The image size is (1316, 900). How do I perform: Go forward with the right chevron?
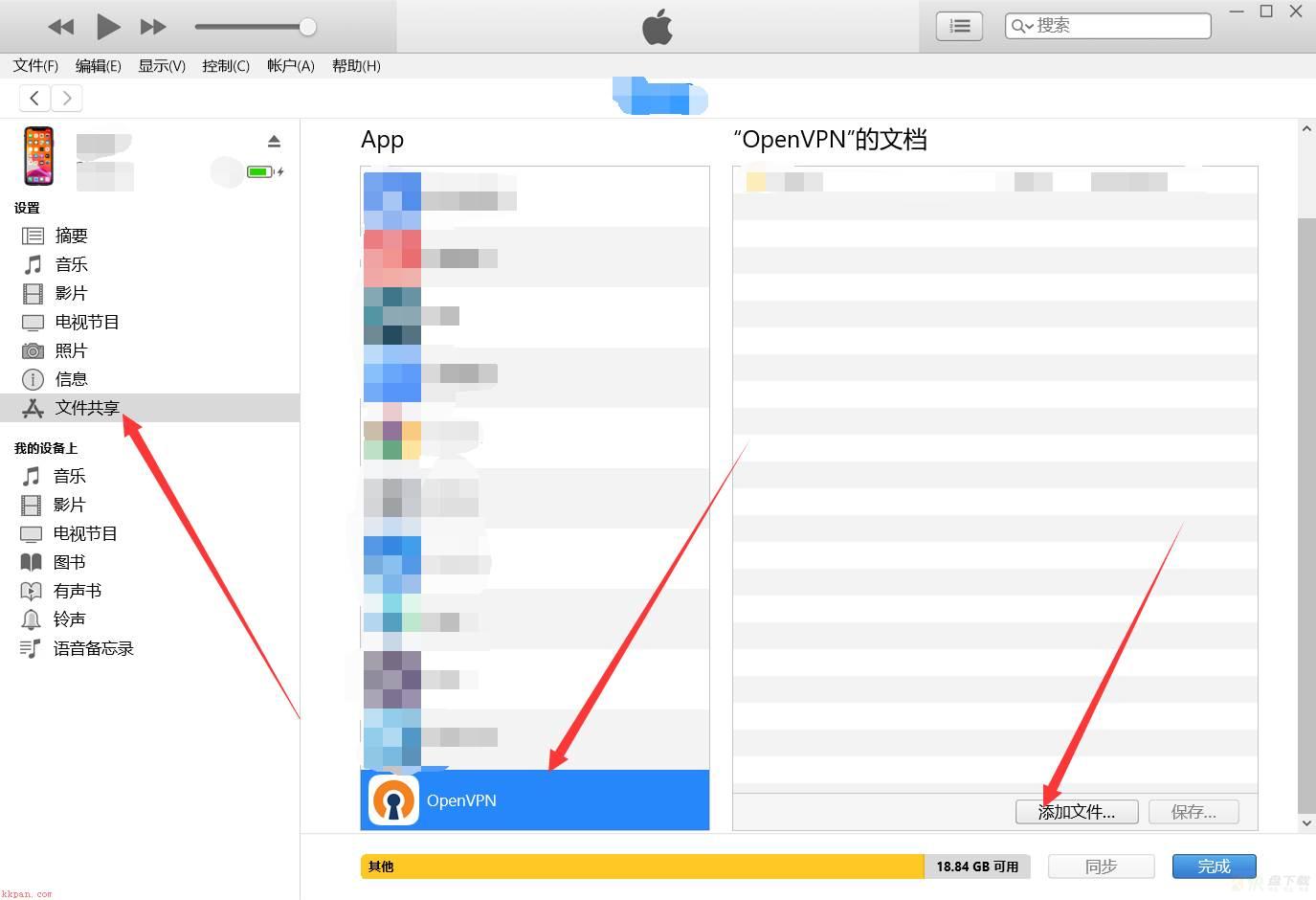pos(66,98)
